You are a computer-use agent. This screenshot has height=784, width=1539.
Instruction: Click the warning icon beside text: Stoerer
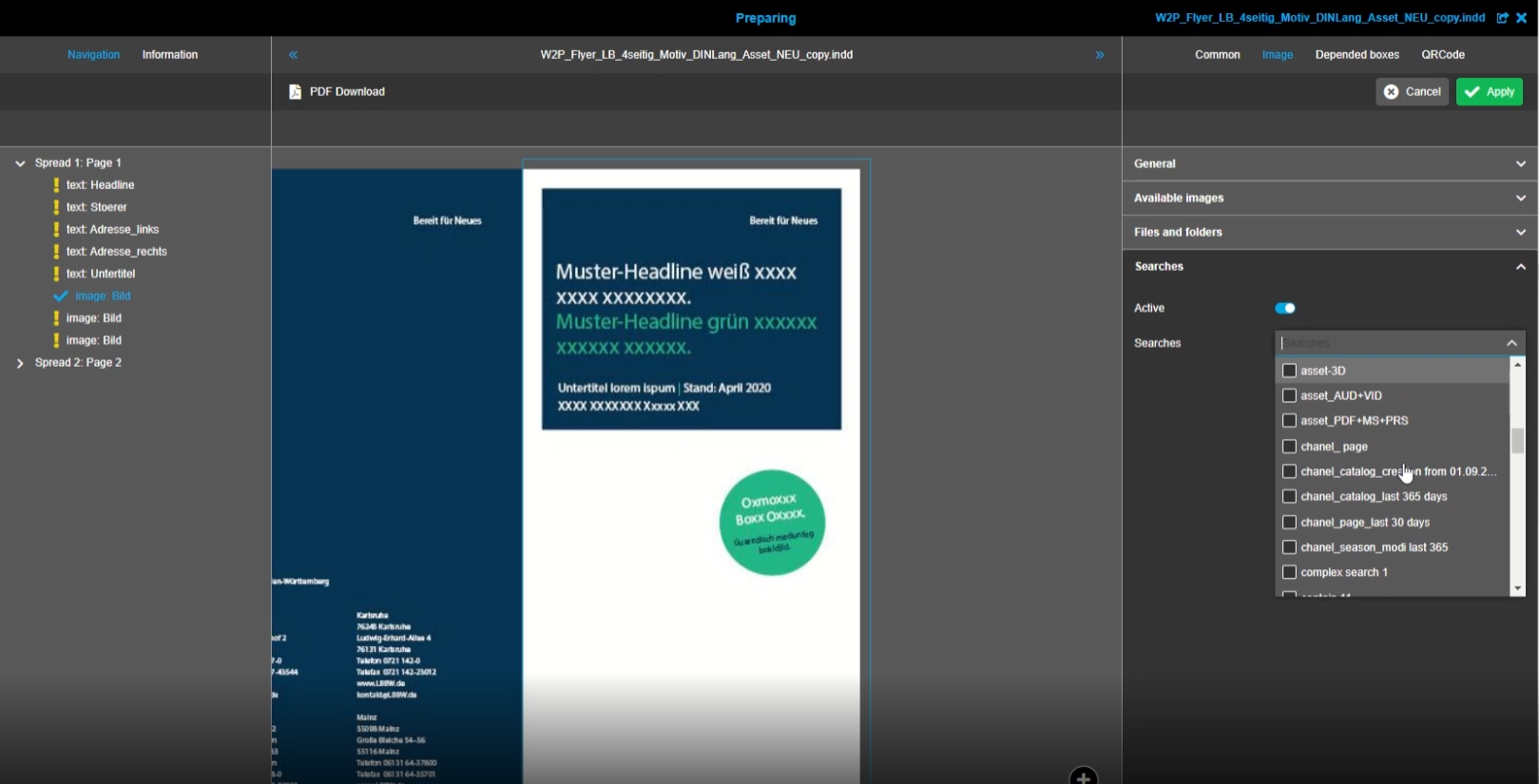[56, 207]
